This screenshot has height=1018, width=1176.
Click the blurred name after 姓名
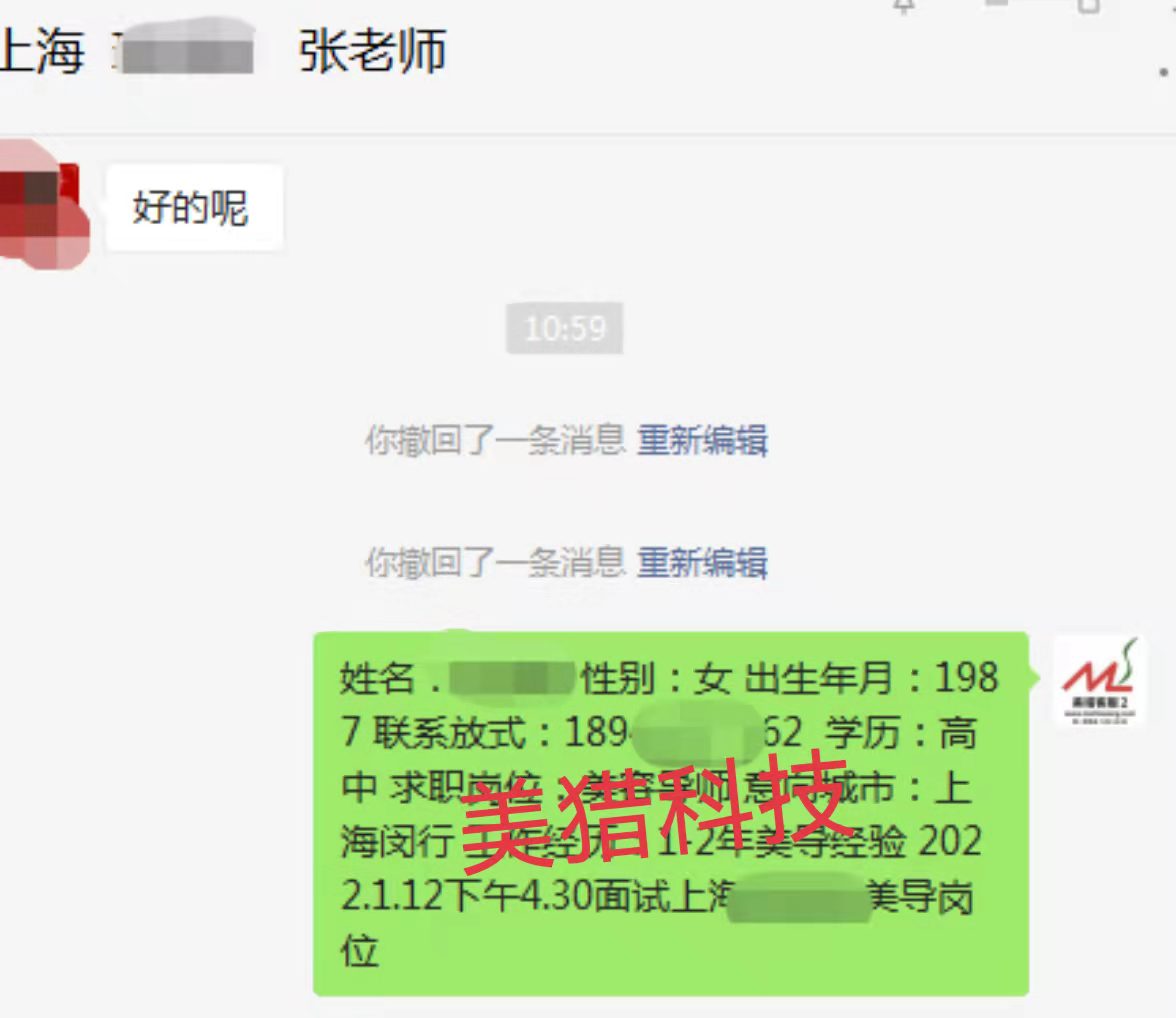[x=511, y=678]
